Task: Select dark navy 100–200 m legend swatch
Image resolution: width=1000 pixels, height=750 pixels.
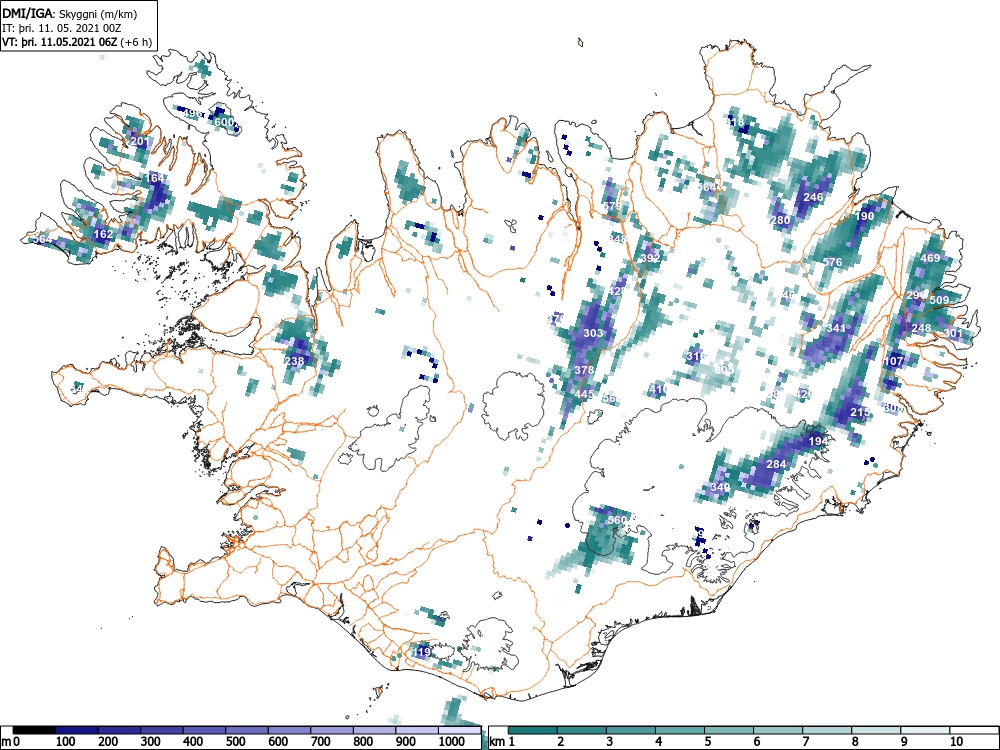Action: point(77,730)
